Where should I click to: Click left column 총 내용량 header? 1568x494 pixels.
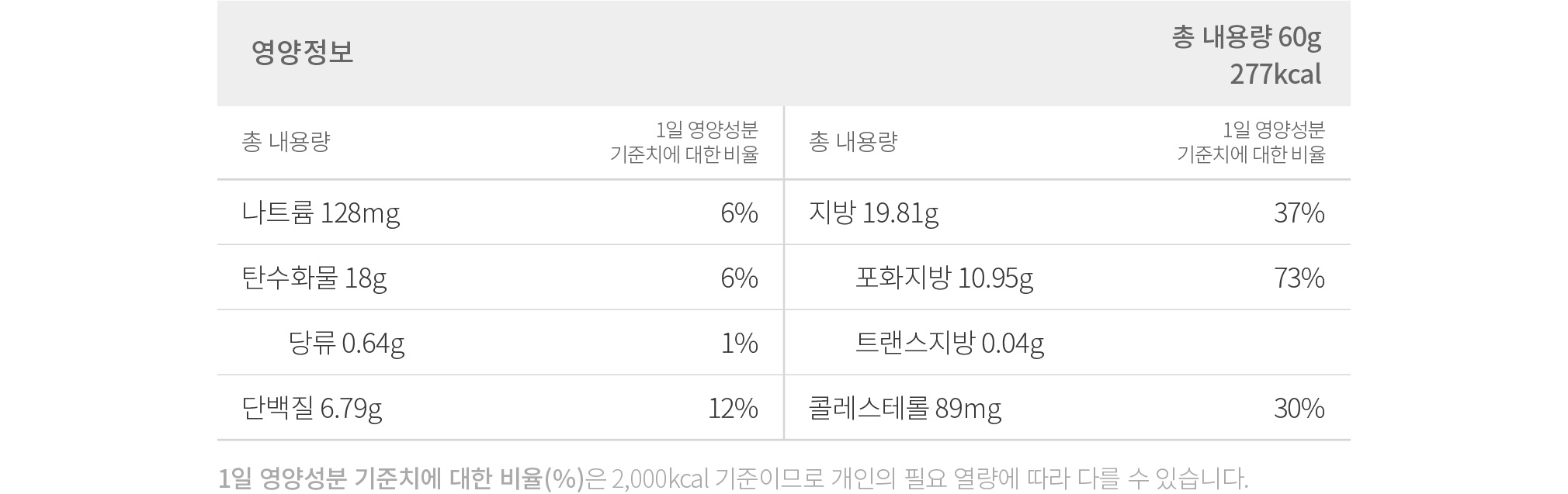coord(286,142)
